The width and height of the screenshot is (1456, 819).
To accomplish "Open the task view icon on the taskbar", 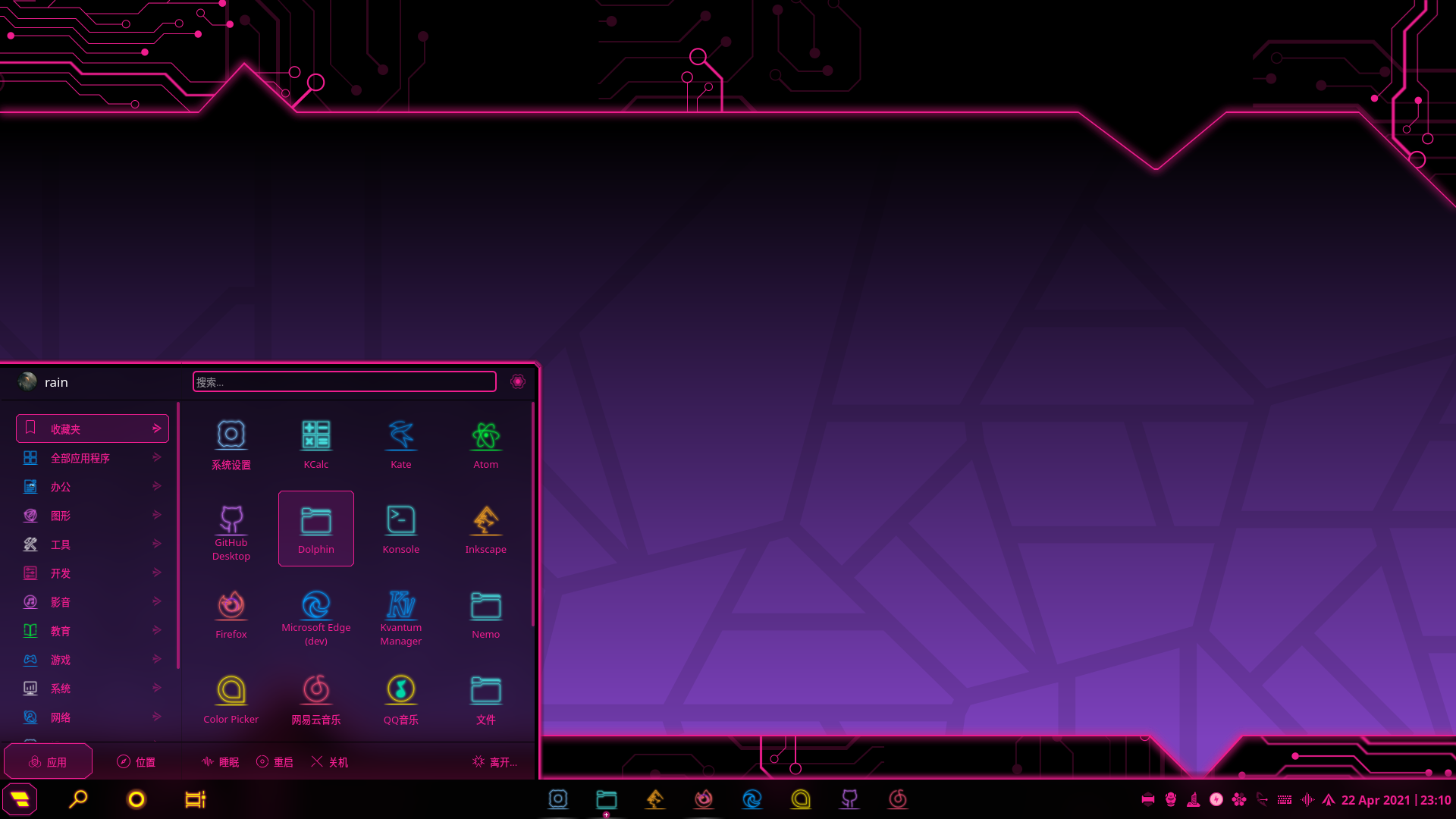I will 196,799.
